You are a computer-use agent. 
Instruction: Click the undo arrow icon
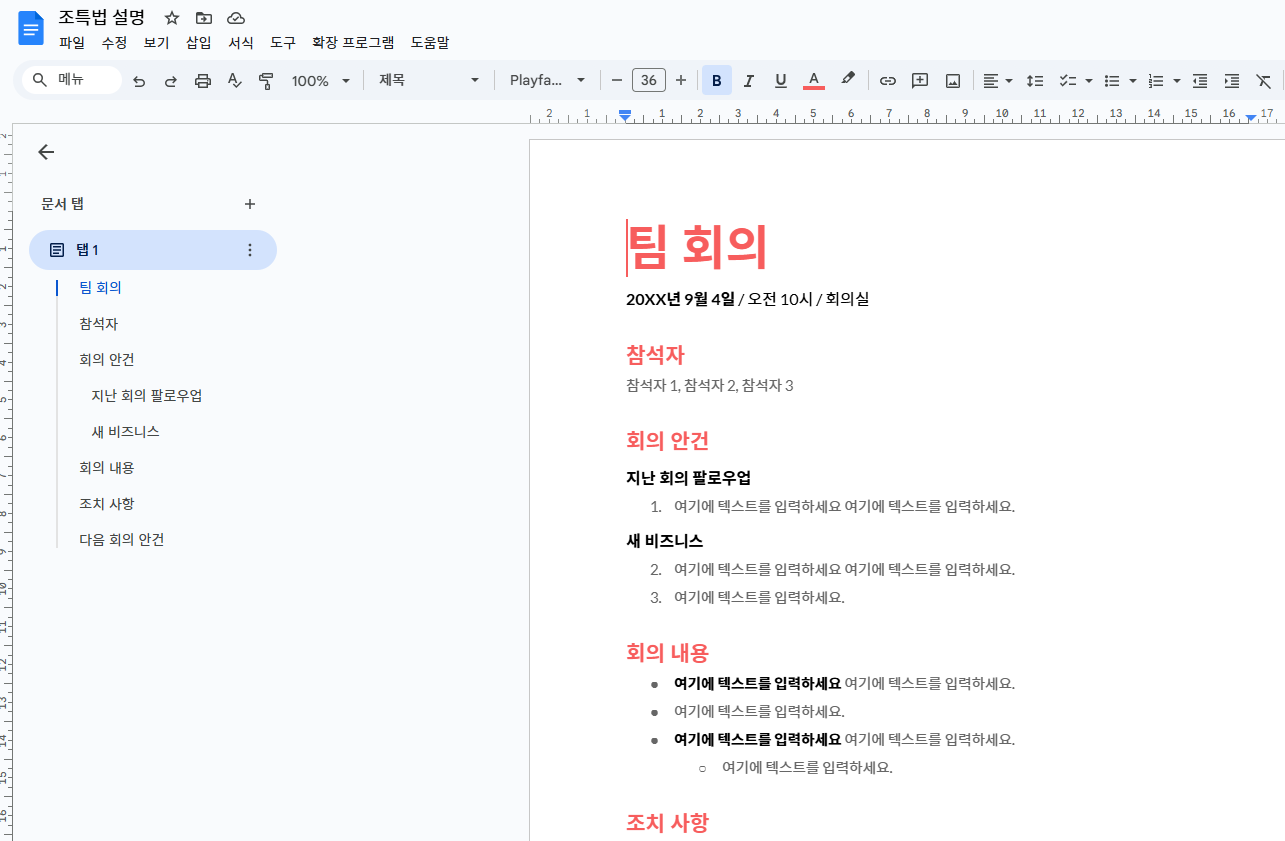(139, 81)
